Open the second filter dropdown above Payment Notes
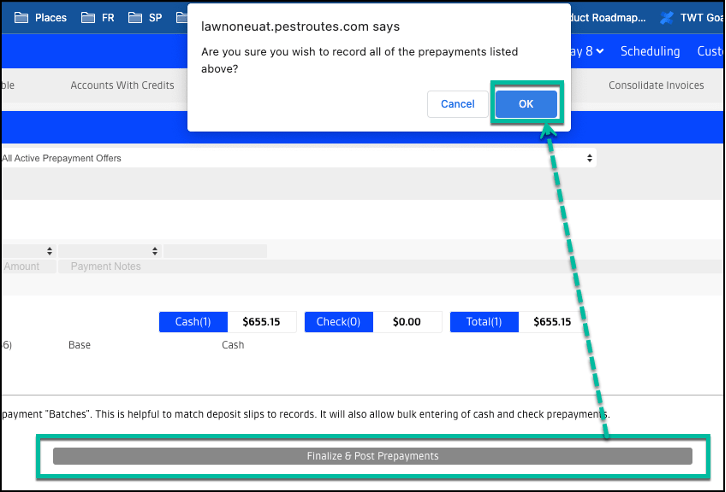The width and height of the screenshot is (726, 492). tap(109, 251)
